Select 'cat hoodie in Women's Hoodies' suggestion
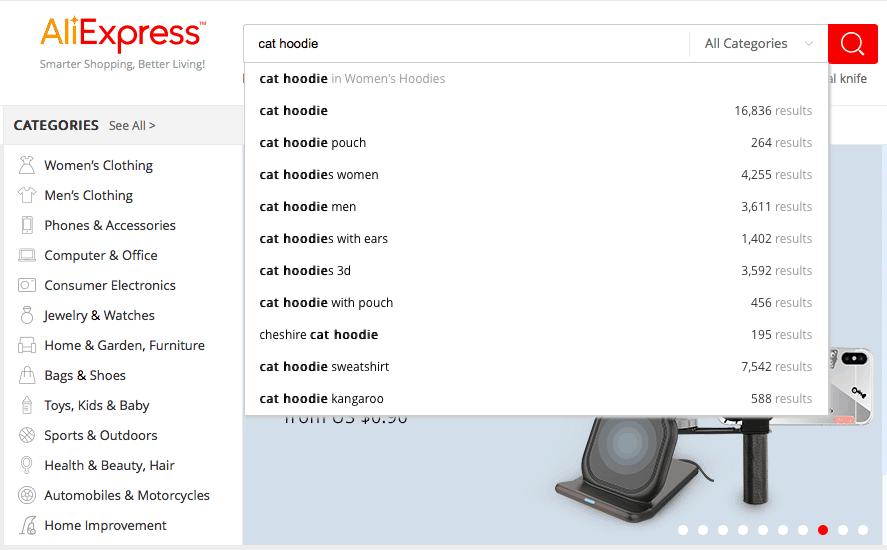This screenshot has width=887, height=550. click(352, 79)
